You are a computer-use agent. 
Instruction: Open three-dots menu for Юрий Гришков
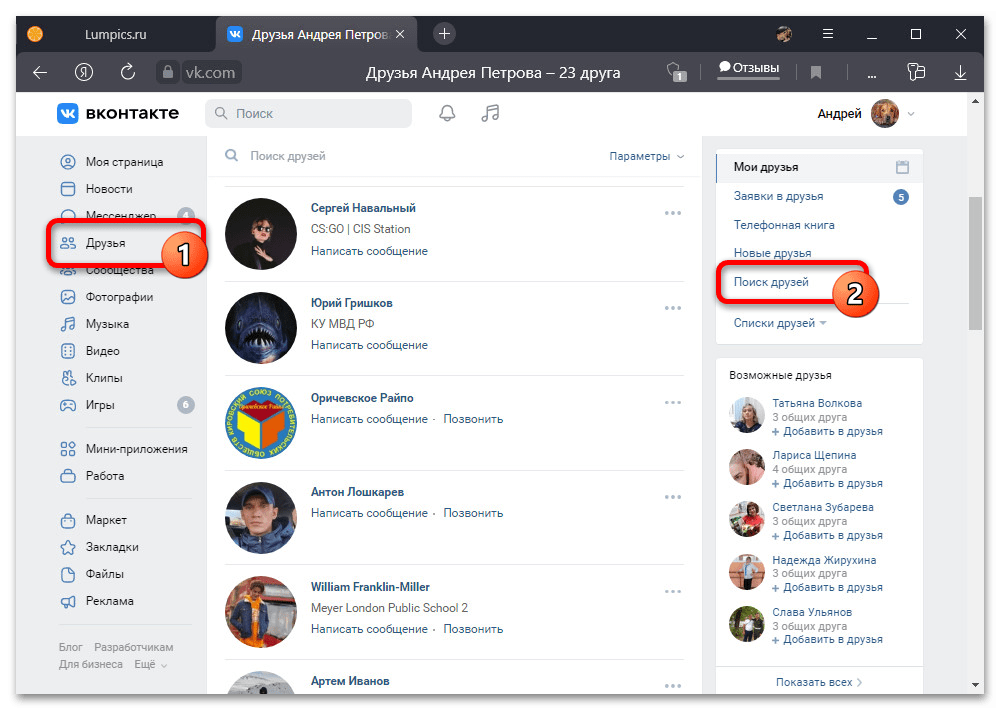click(673, 308)
